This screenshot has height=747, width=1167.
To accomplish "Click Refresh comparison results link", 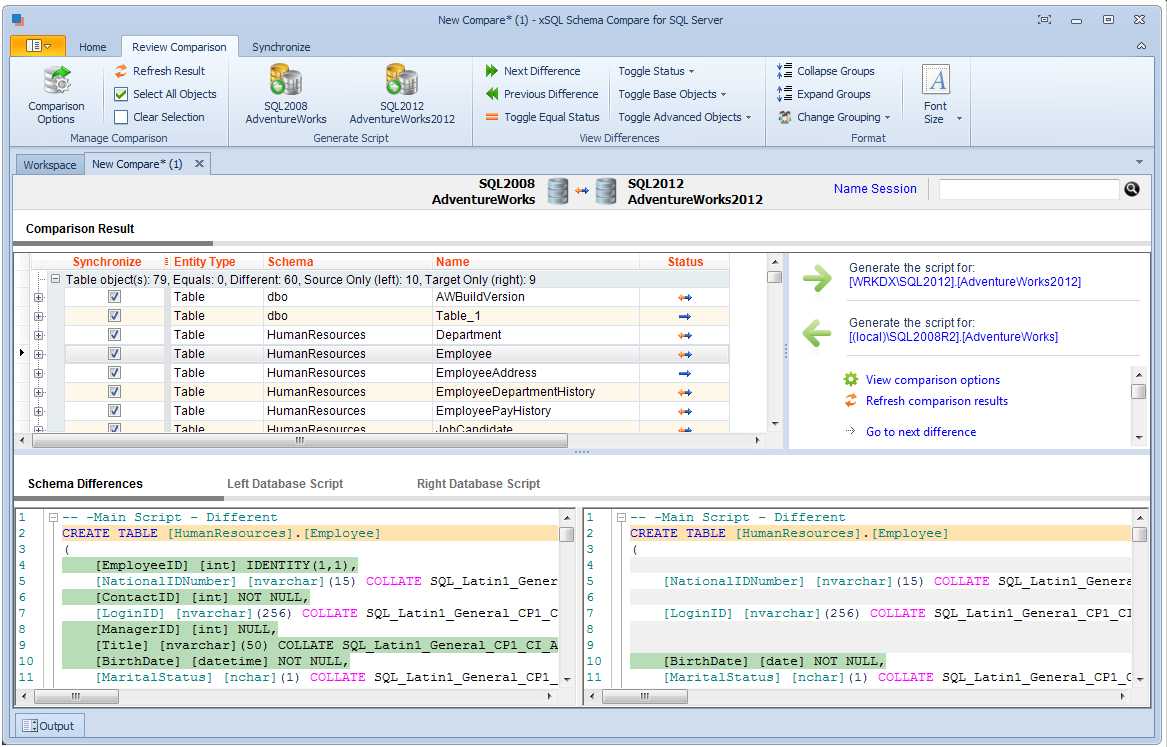I will (936, 401).
